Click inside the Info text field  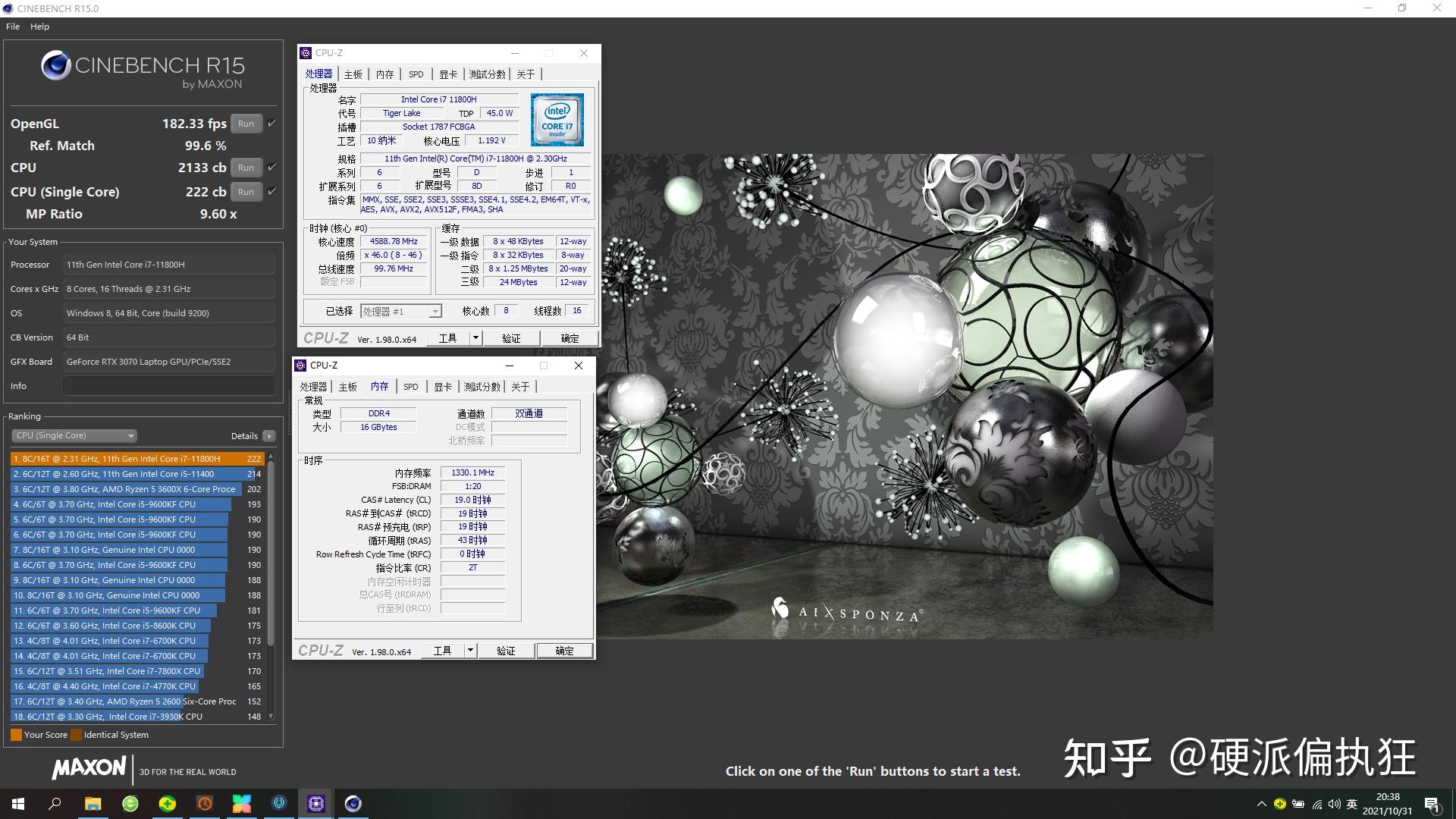[168, 385]
